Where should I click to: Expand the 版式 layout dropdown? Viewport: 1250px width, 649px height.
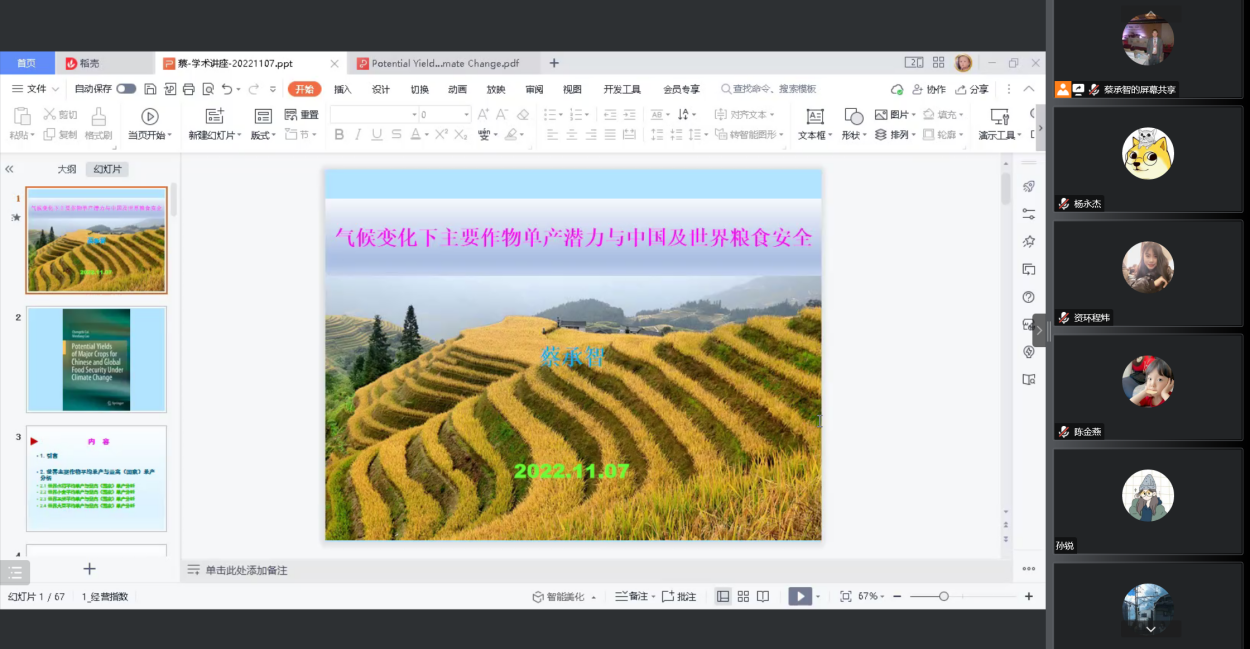(x=265, y=135)
